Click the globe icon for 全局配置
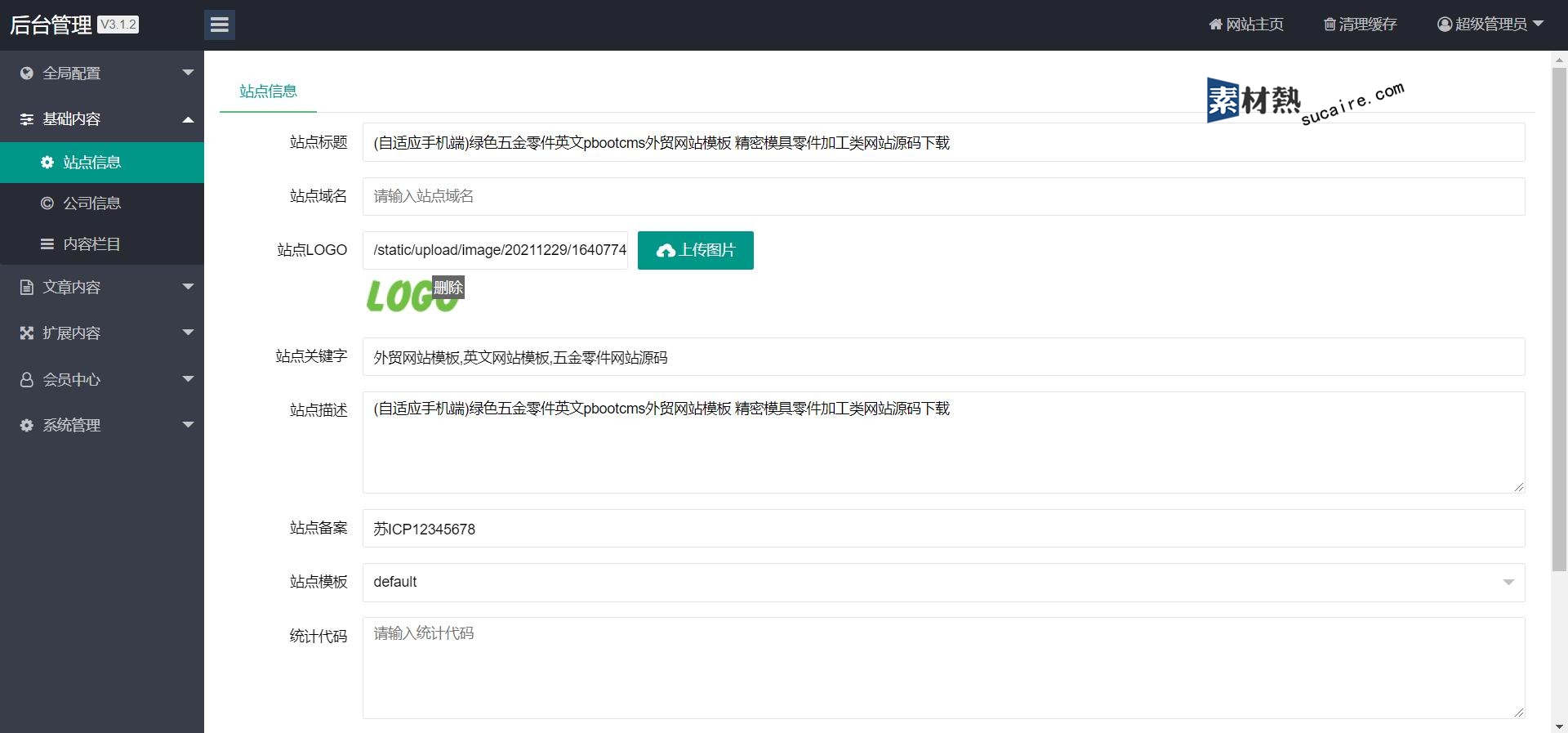Image resolution: width=1568 pixels, height=733 pixels. 27,73
